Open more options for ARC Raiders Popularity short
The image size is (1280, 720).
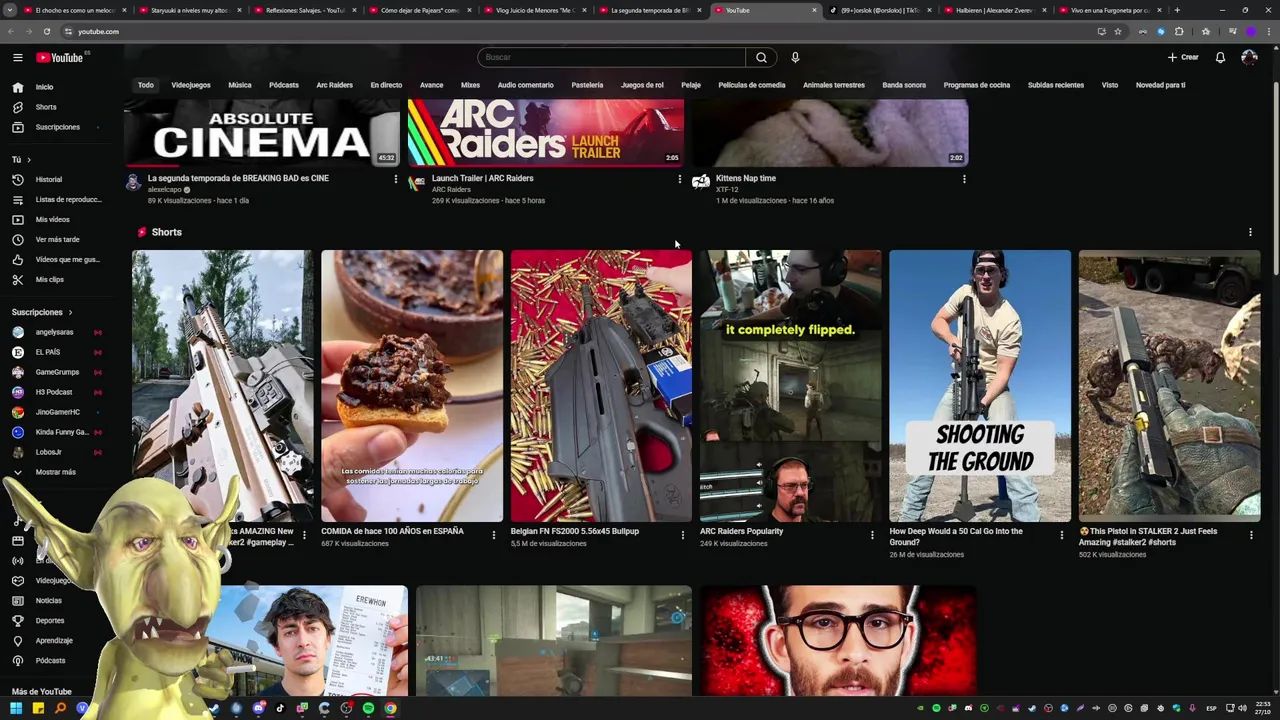pyautogui.click(x=872, y=535)
